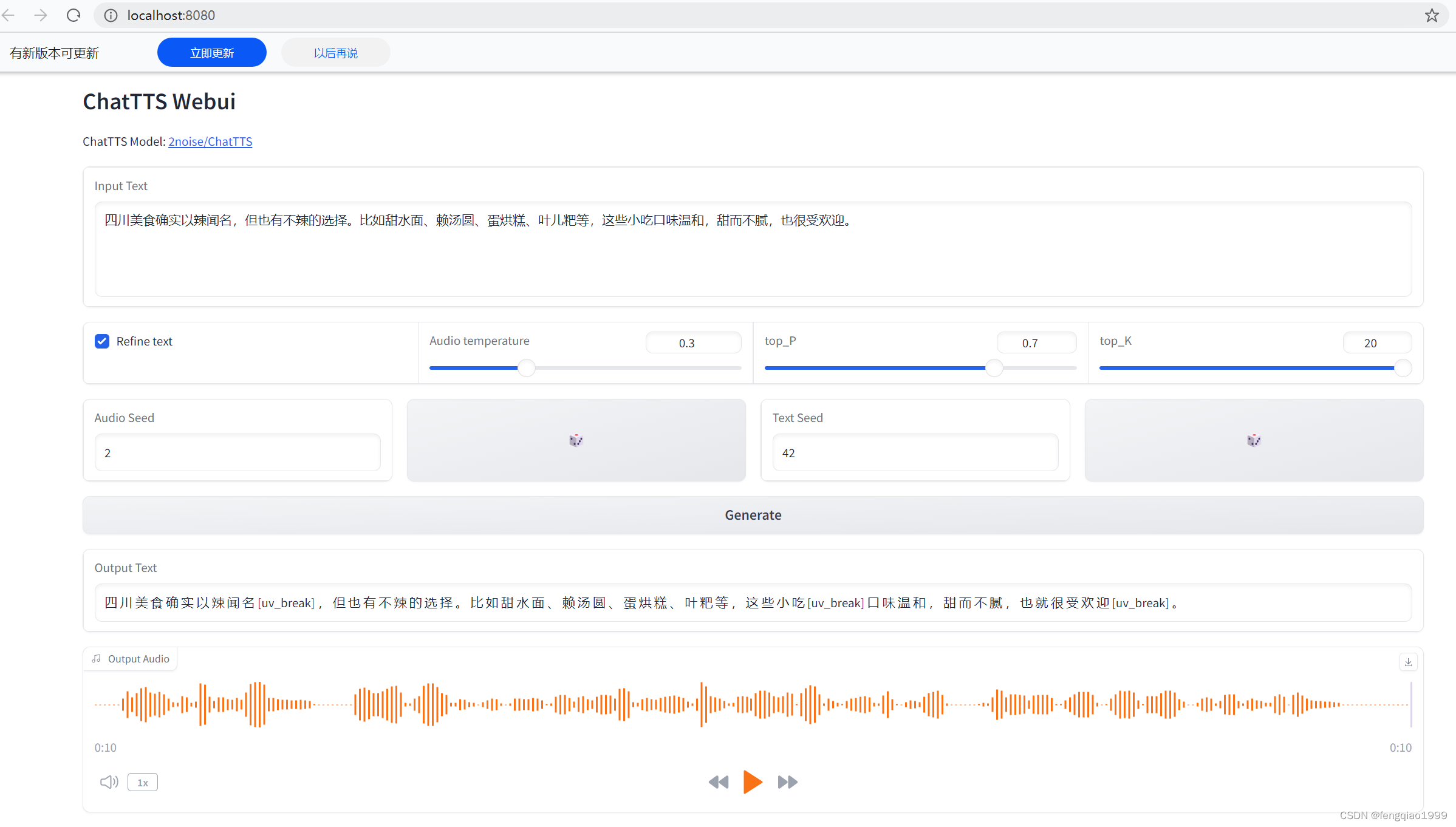Click the Audio temperature value box 0.3
The height and width of the screenshot is (827, 1456).
point(693,343)
